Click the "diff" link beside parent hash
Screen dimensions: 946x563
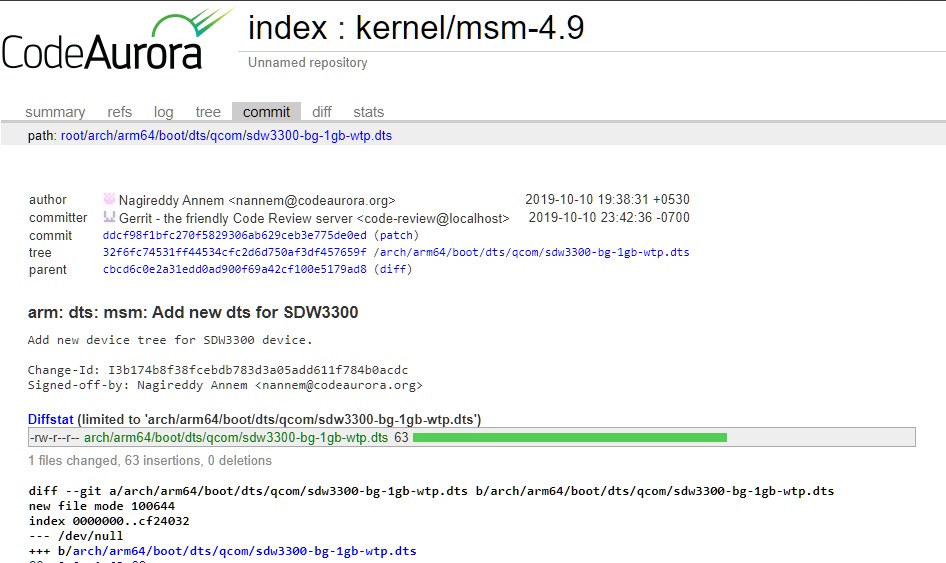[x=392, y=269]
